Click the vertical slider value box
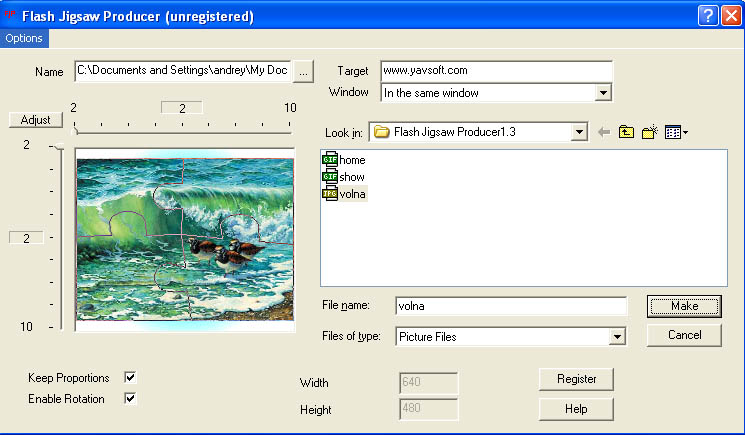The image size is (745, 435). pos(26,238)
